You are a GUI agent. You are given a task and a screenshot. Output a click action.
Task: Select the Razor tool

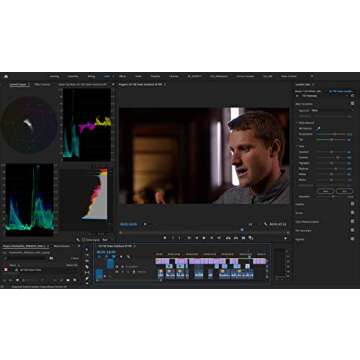point(87,267)
